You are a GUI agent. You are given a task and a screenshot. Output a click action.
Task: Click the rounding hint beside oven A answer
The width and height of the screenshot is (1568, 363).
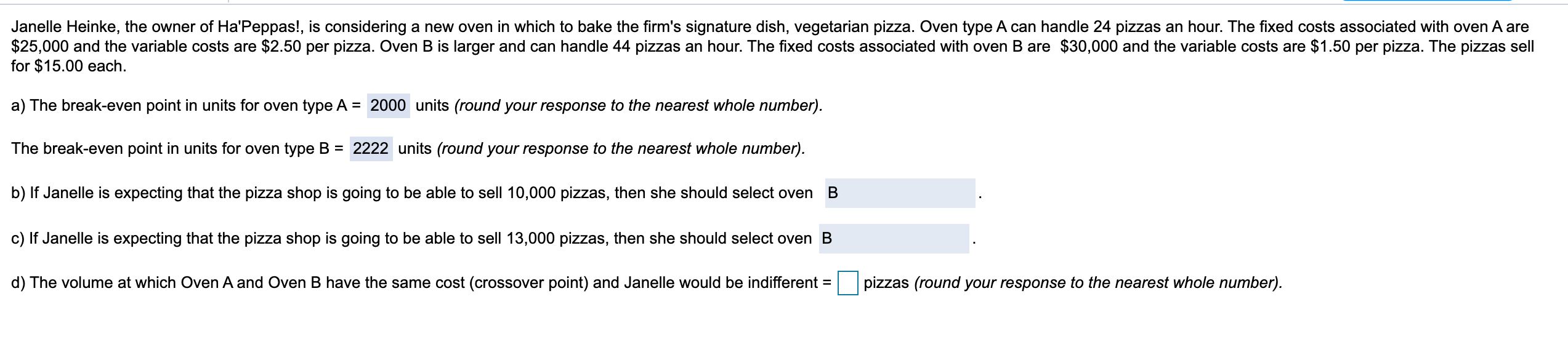point(638,106)
